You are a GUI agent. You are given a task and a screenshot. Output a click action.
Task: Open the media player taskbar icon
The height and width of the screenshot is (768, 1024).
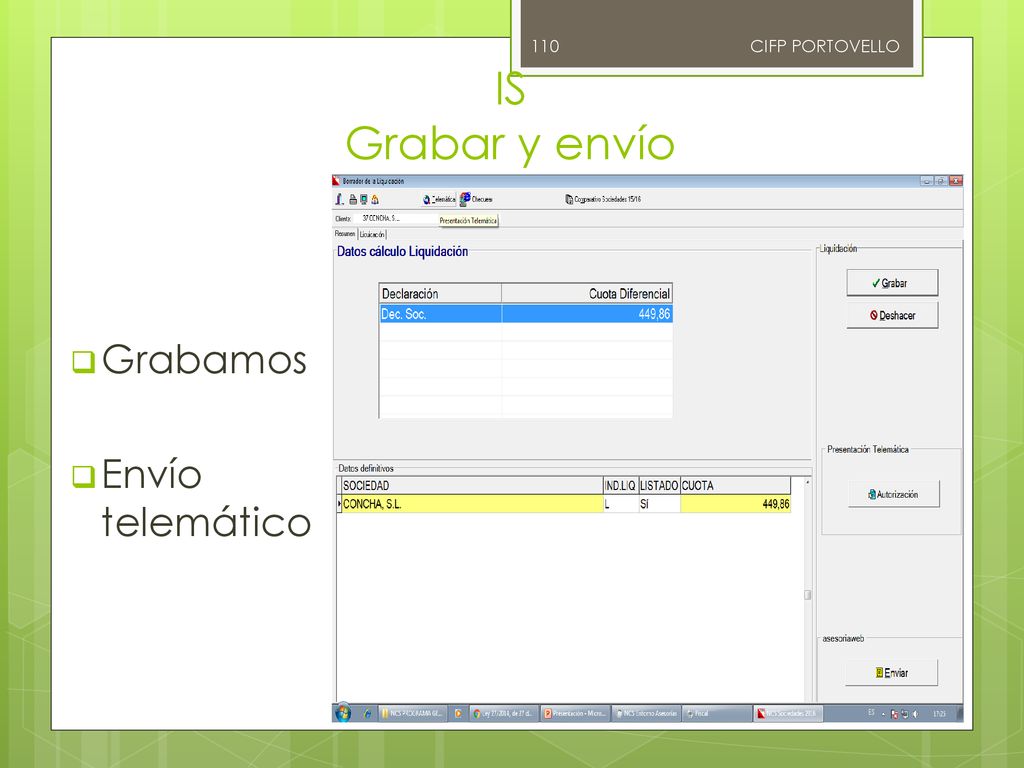(458, 714)
